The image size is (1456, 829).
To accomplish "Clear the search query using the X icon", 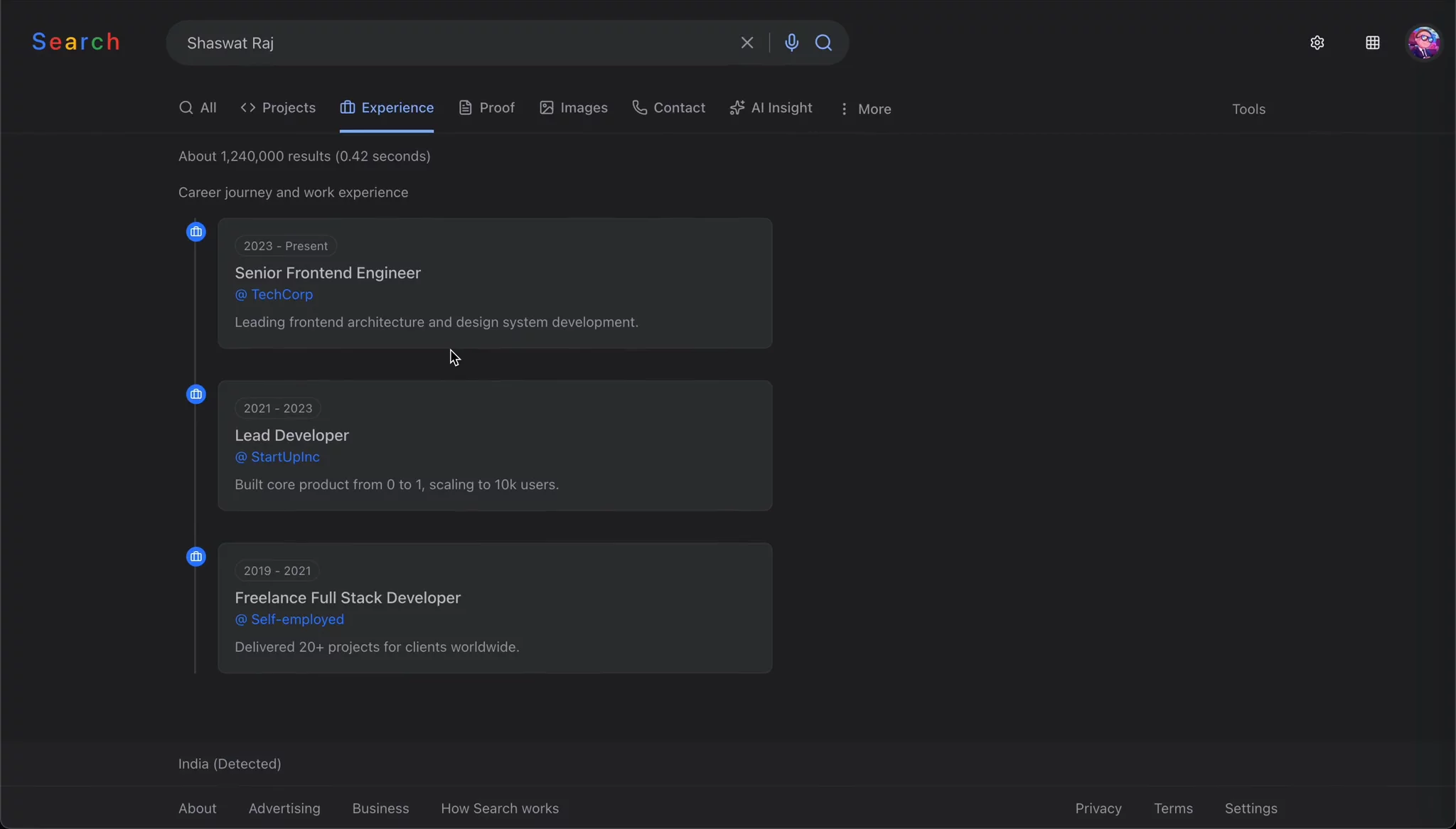I will coord(746,43).
